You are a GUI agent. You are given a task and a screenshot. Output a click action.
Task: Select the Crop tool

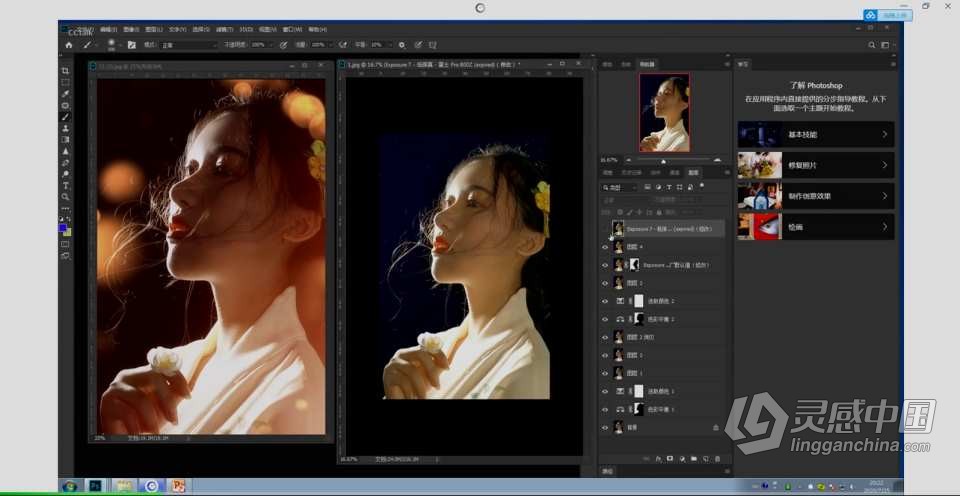coord(65,71)
